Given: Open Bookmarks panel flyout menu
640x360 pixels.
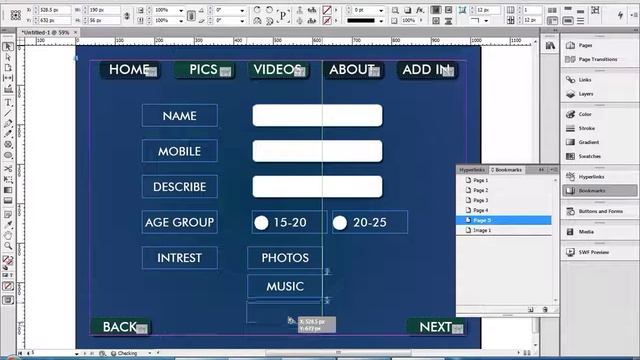Looking at the screenshot, I should pyautogui.click(x=553, y=169).
